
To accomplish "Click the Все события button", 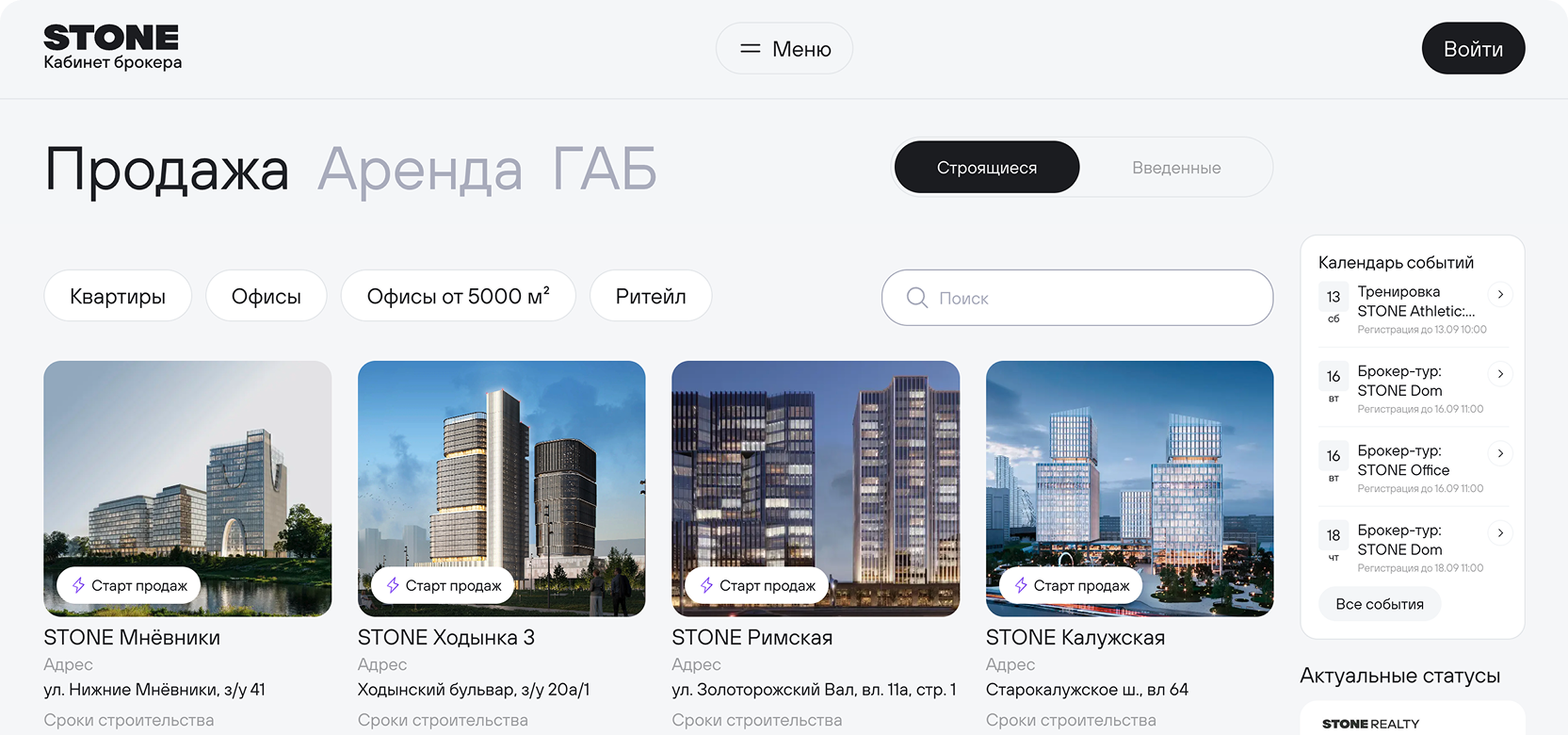I will point(1380,604).
